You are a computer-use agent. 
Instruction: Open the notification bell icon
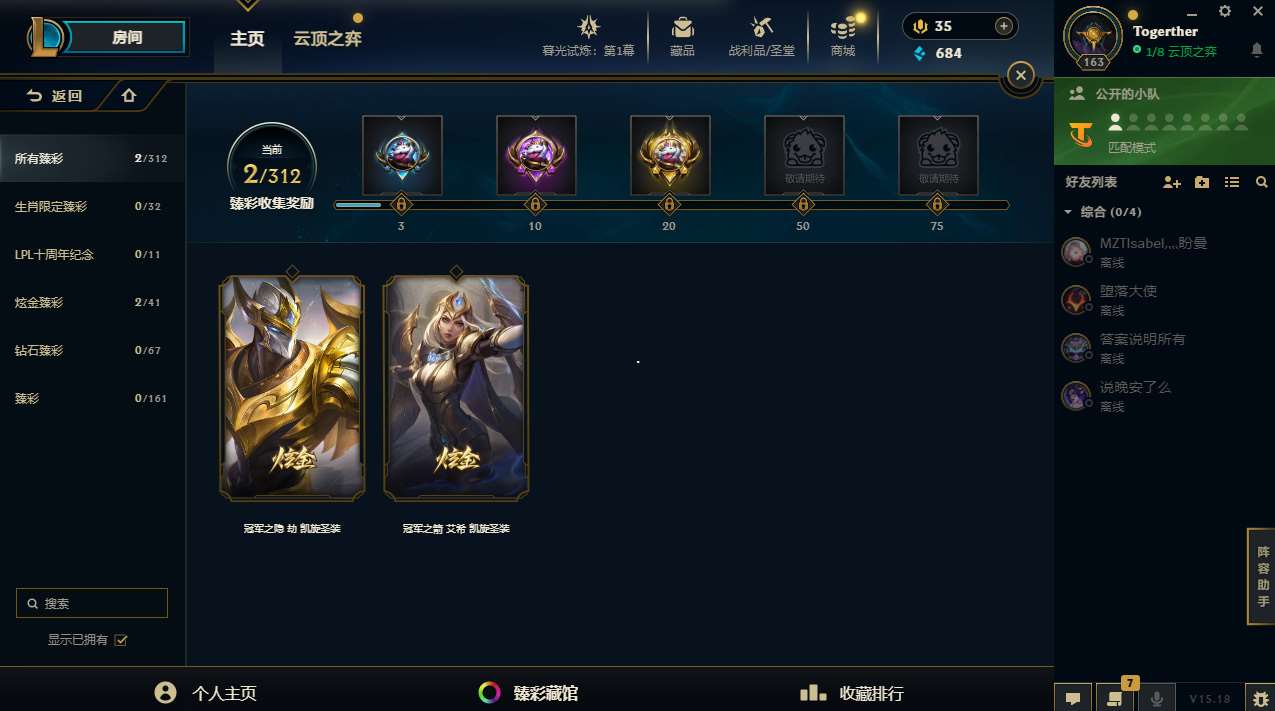pyautogui.click(x=1257, y=50)
